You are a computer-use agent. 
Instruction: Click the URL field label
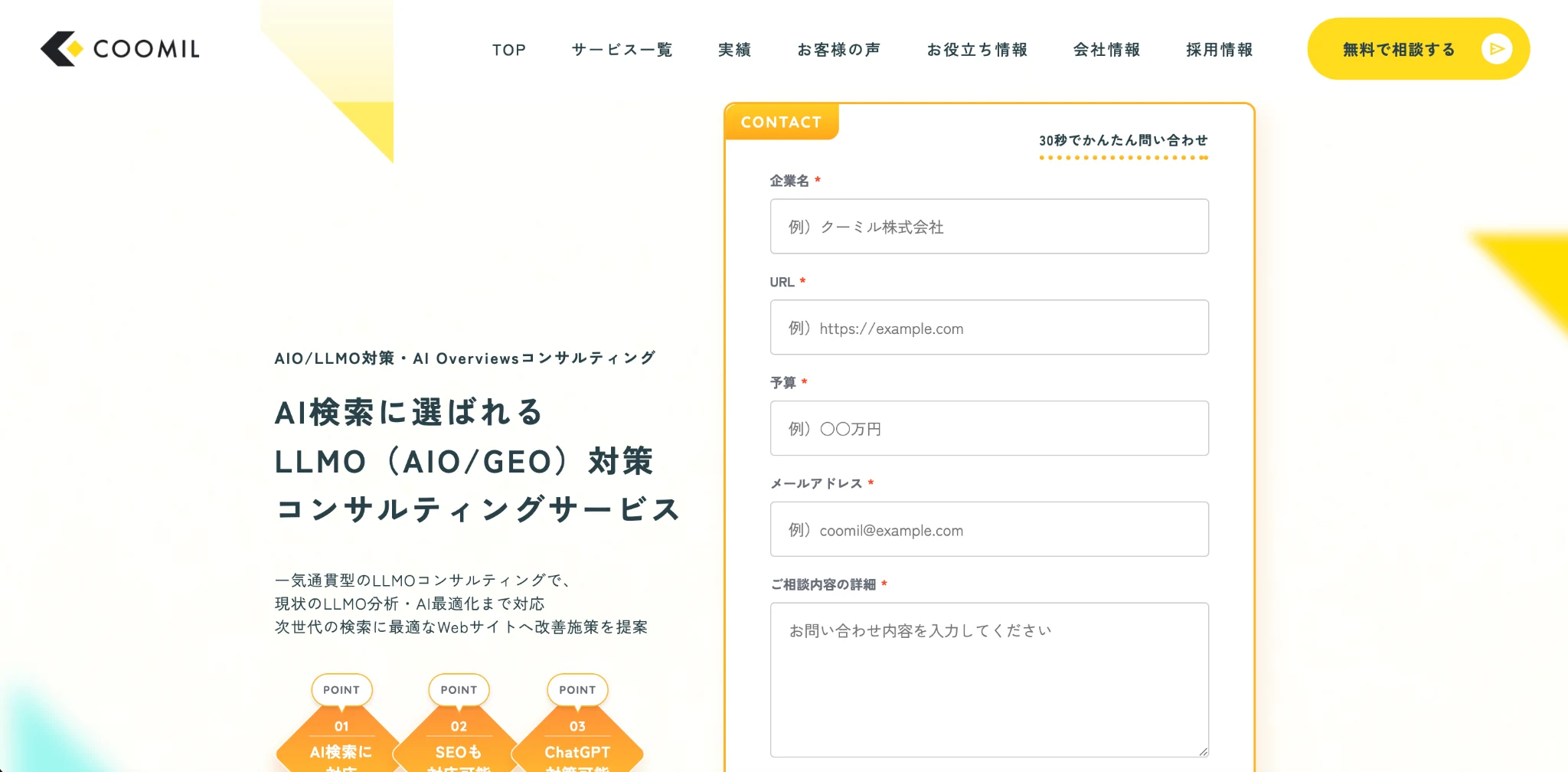coord(782,282)
